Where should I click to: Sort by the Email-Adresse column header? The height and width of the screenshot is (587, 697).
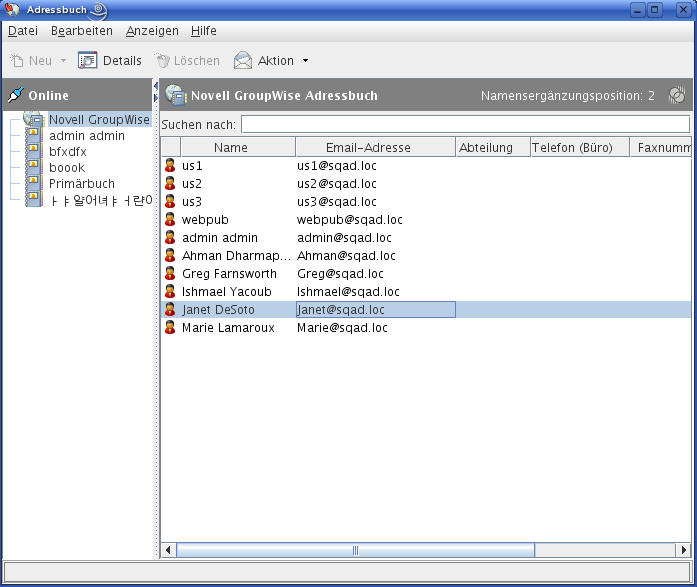376,147
